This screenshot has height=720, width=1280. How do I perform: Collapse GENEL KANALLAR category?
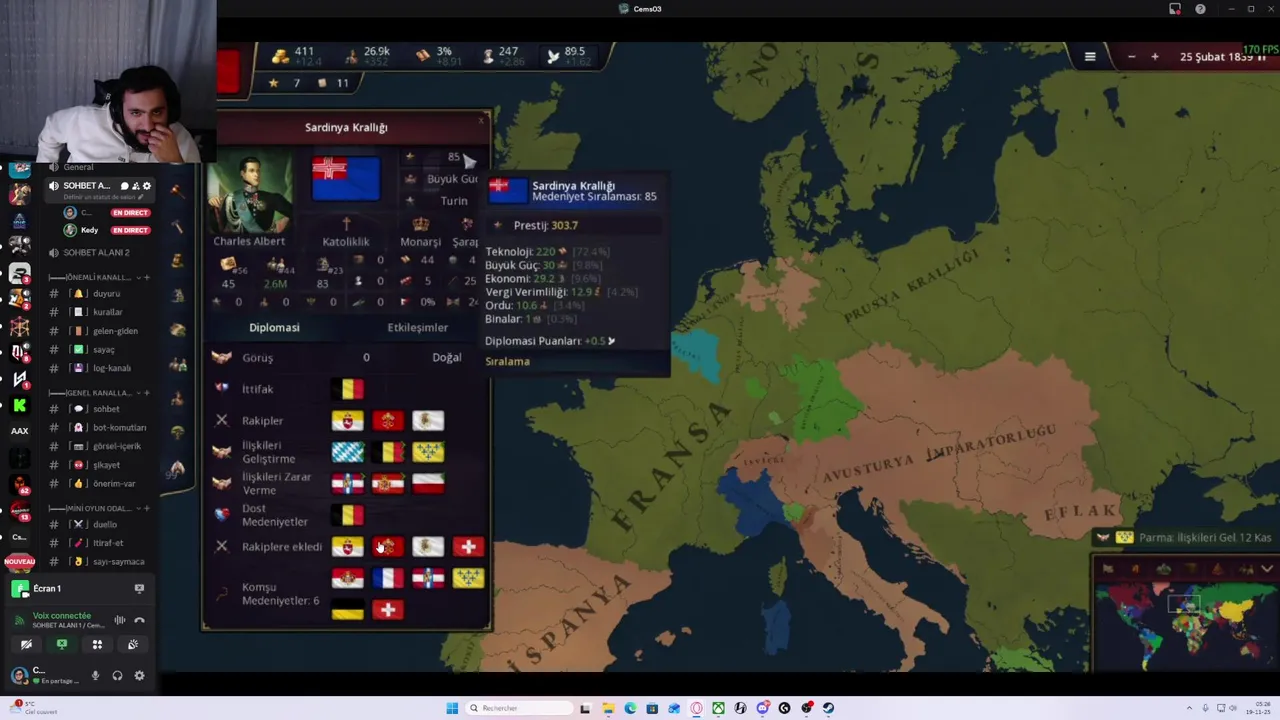[x=92, y=393]
